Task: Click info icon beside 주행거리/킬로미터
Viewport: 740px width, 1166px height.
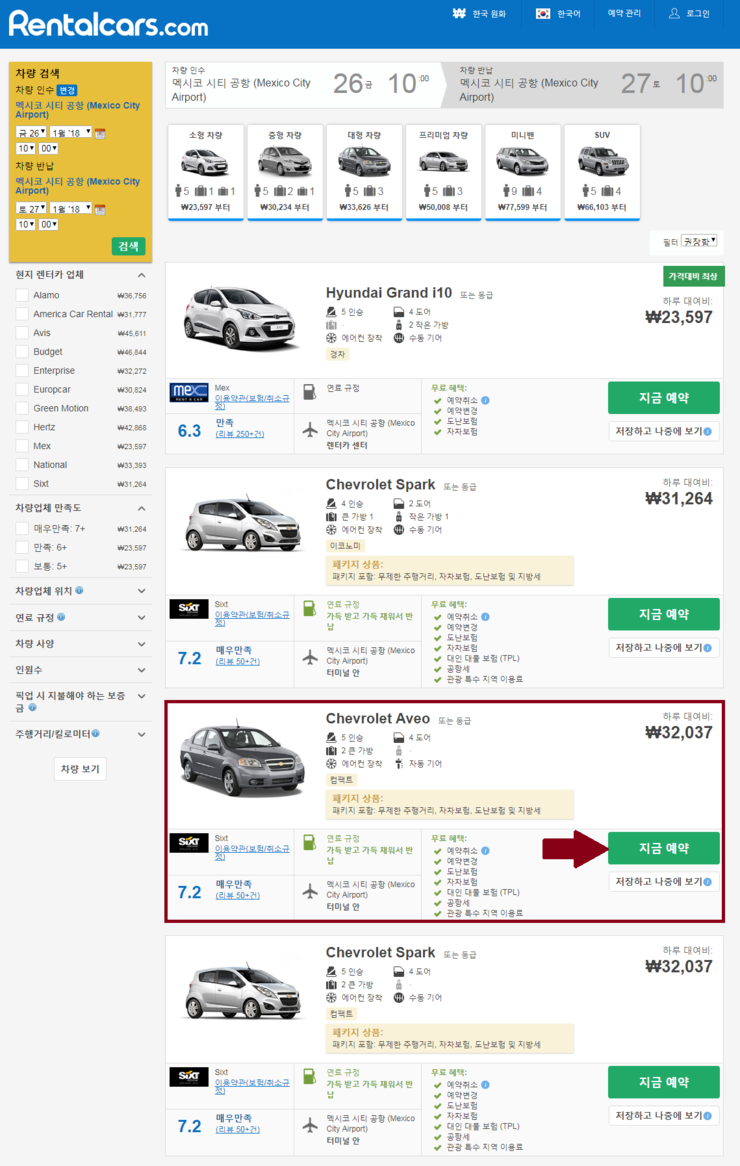Action: click(x=95, y=734)
